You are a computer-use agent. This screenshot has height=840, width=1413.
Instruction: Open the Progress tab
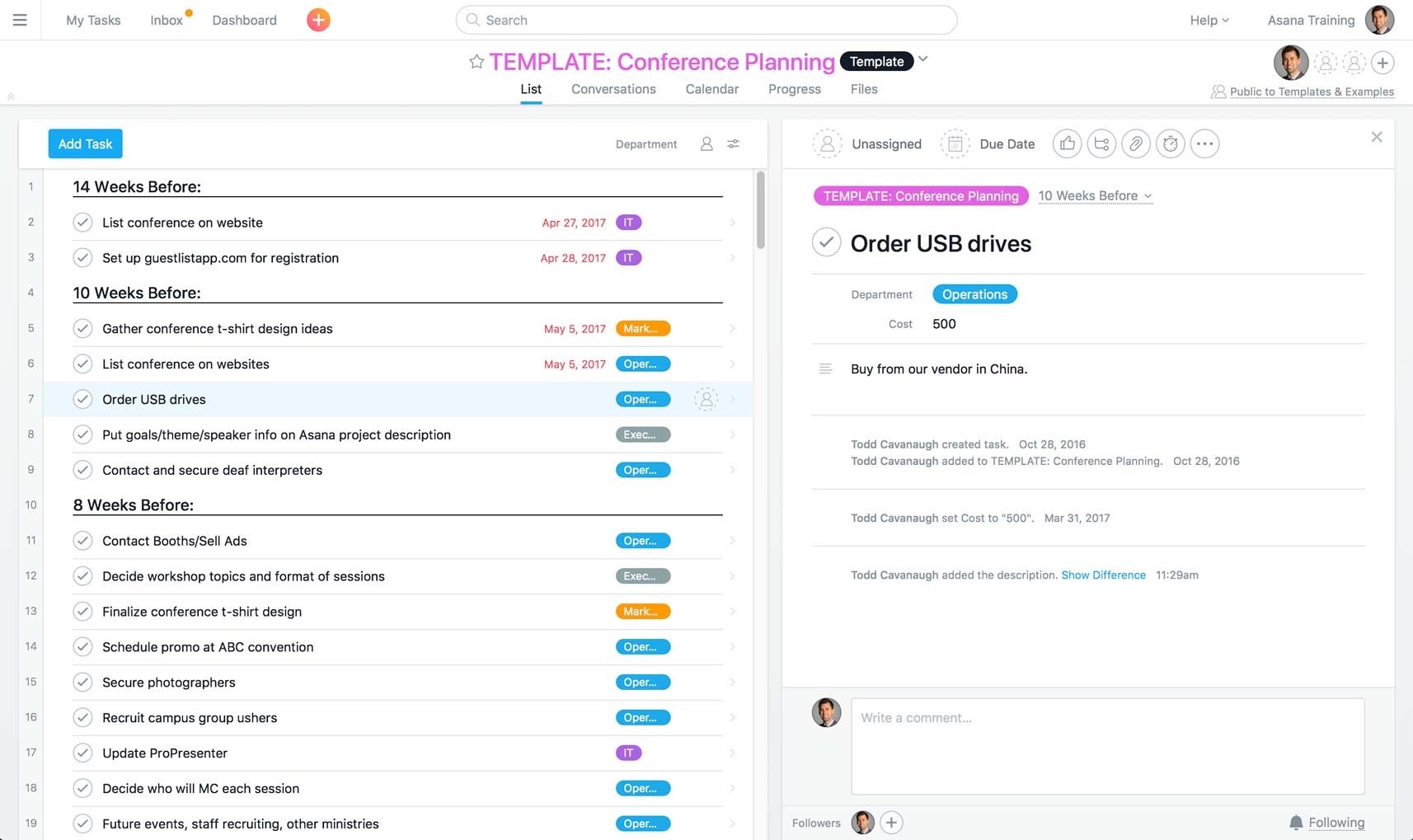click(794, 89)
